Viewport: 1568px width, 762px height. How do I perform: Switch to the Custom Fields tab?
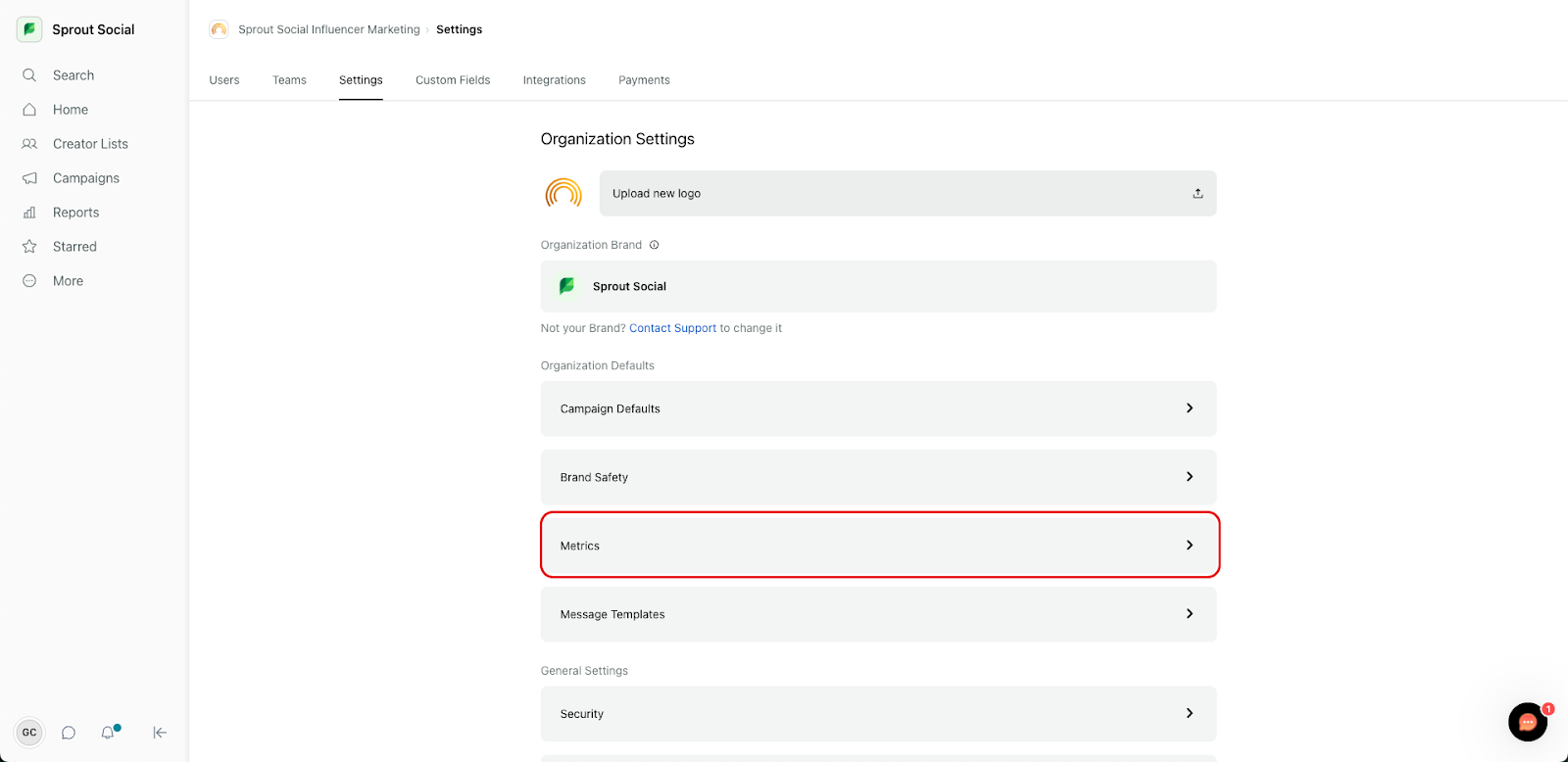click(453, 80)
